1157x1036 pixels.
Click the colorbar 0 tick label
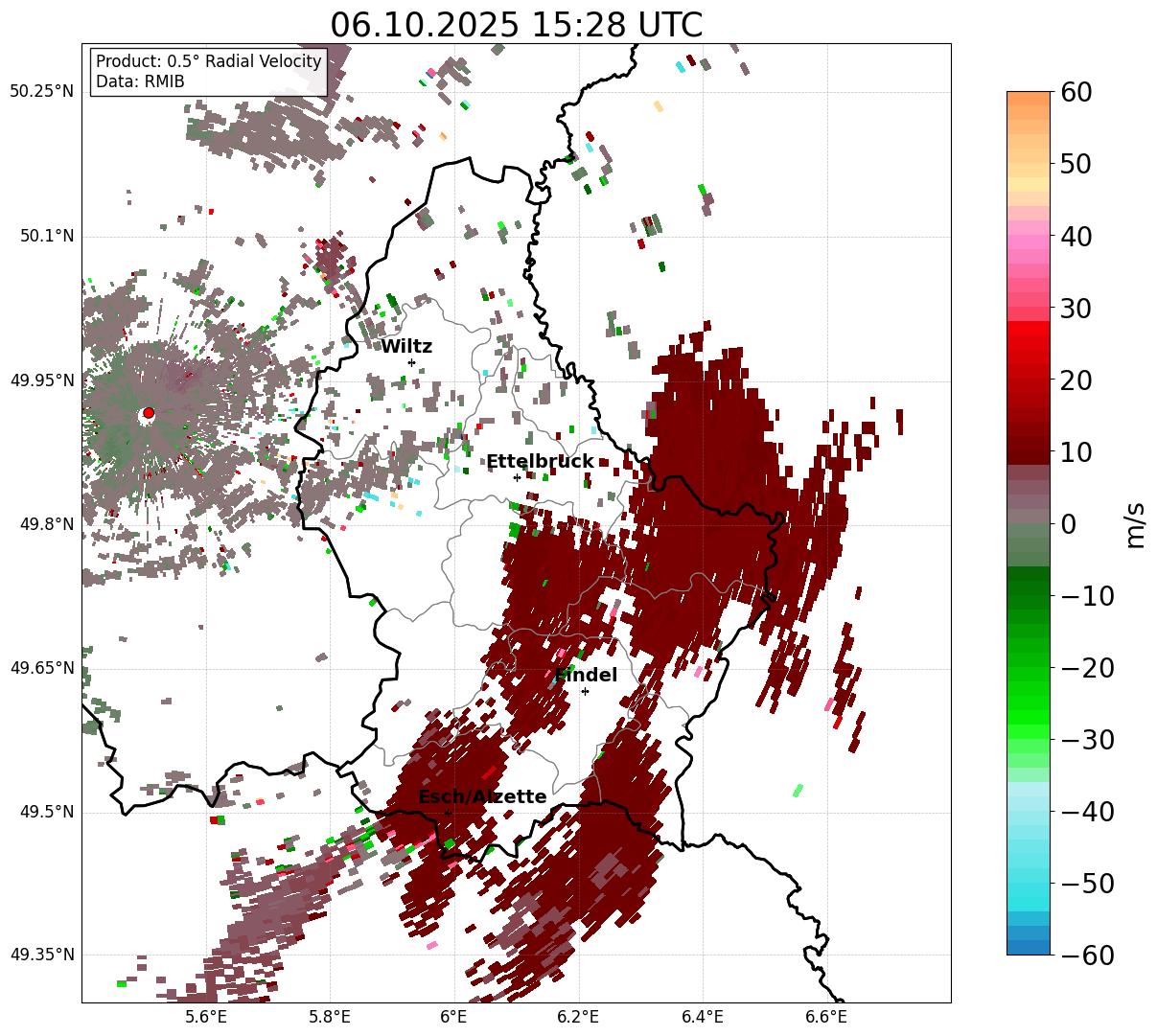click(x=1067, y=524)
